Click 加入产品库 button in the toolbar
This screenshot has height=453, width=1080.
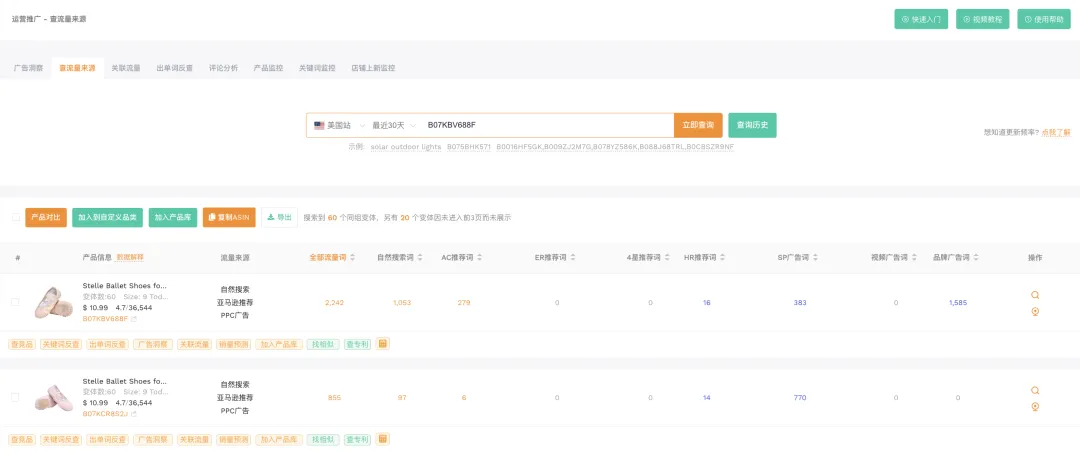pos(173,218)
